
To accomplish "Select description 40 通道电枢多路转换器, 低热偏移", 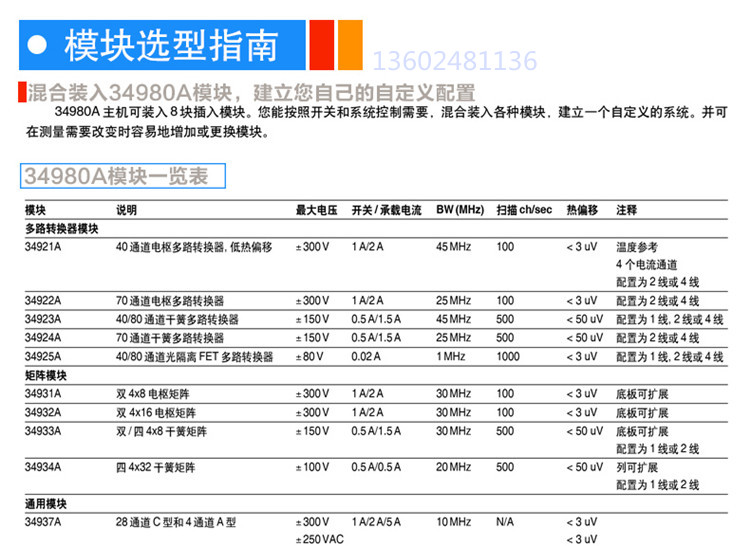I will 194,247.
